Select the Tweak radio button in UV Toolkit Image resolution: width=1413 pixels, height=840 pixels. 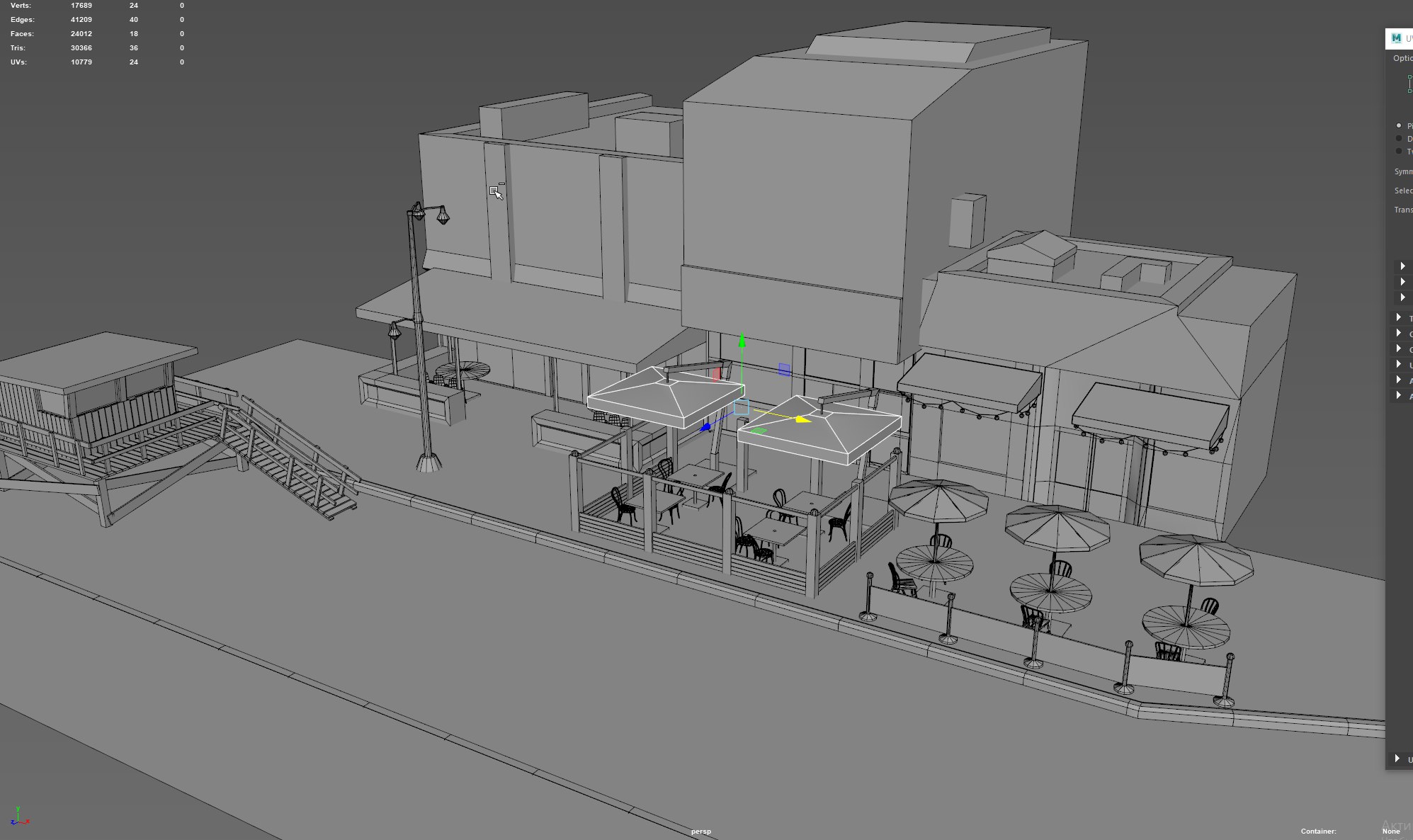1399,151
